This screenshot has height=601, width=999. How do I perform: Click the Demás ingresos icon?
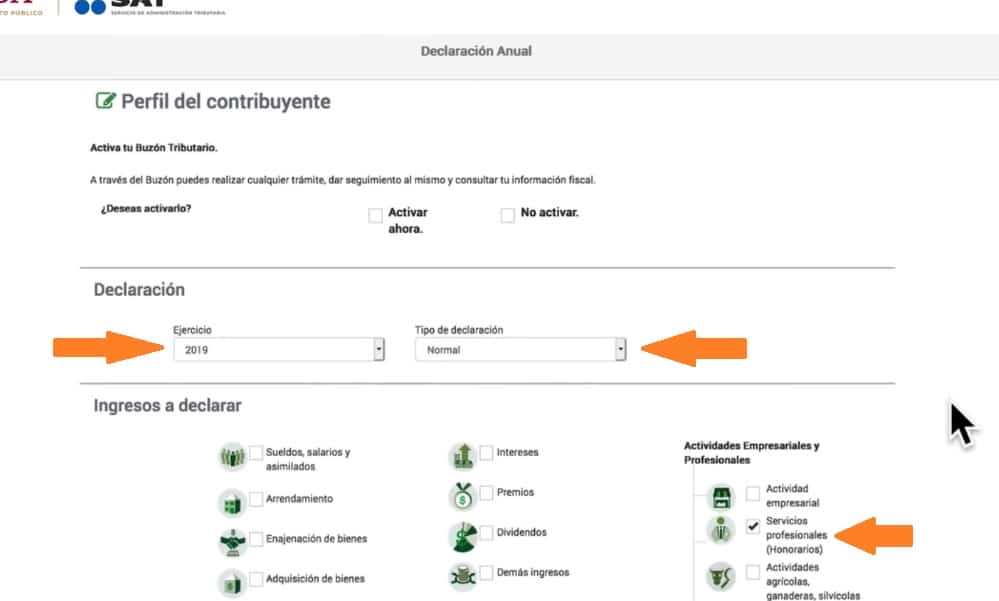pyautogui.click(x=462, y=575)
